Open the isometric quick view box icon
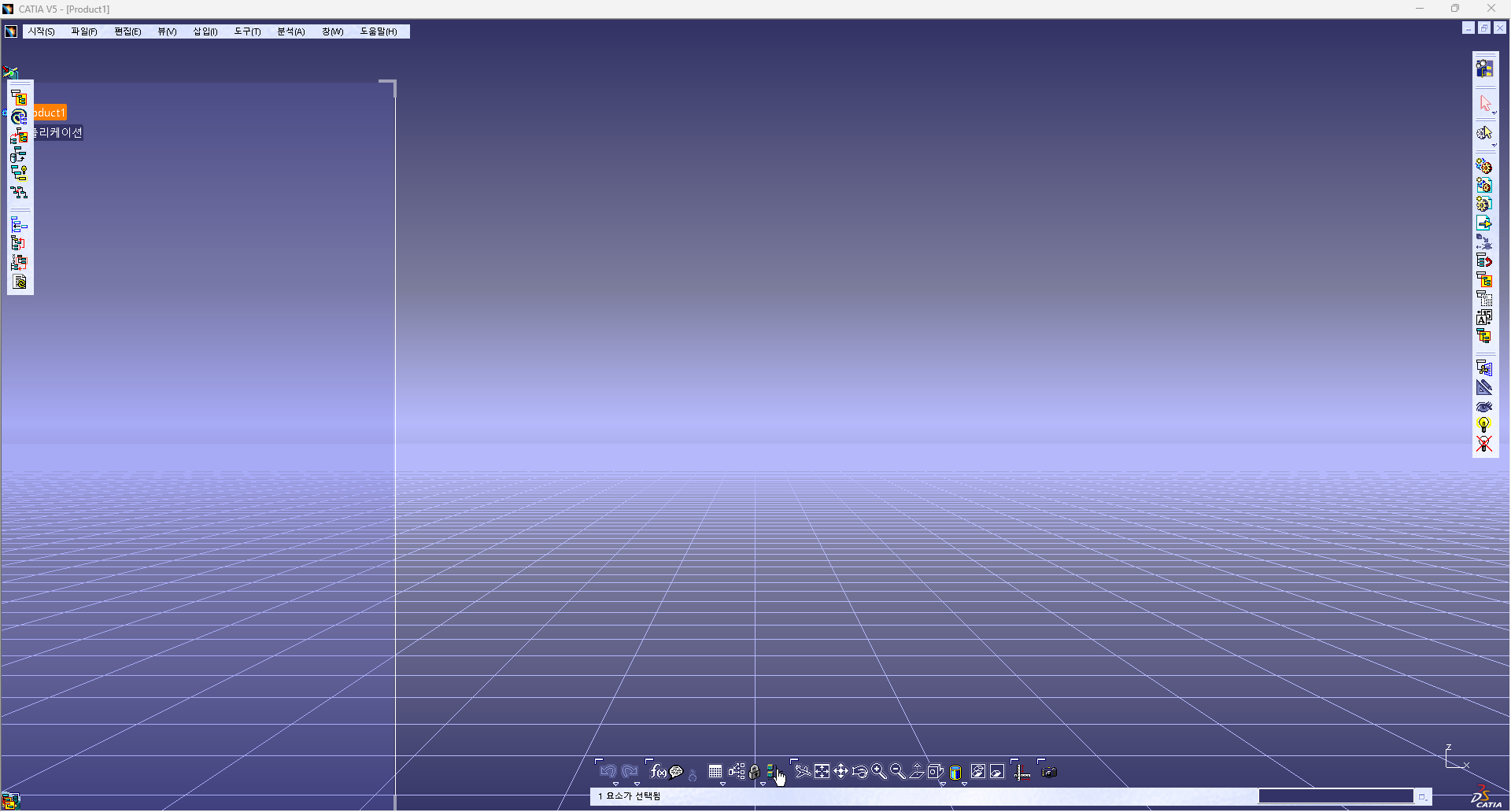The width and height of the screenshot is (1511, 812). pos(935,772)
